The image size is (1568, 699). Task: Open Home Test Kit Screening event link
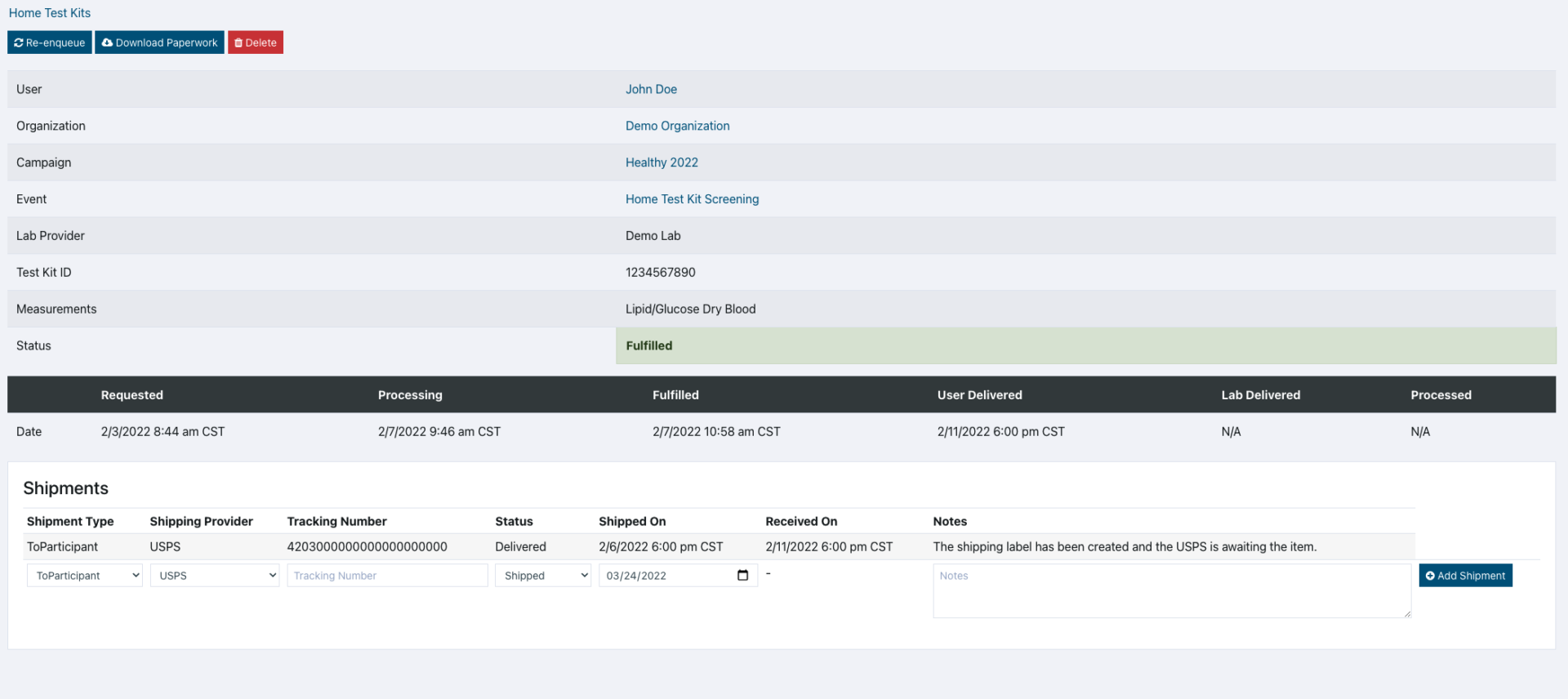pos(692,199)
